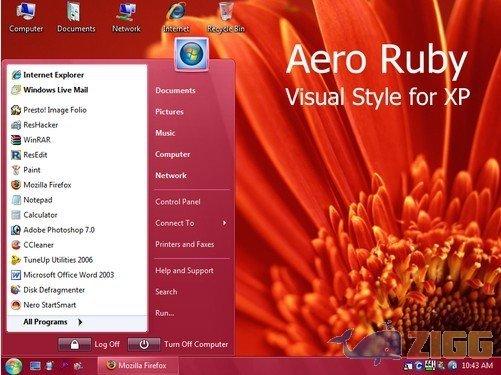
Task: Open the Computer desktop icon
Action: click(x=26, y=17)
